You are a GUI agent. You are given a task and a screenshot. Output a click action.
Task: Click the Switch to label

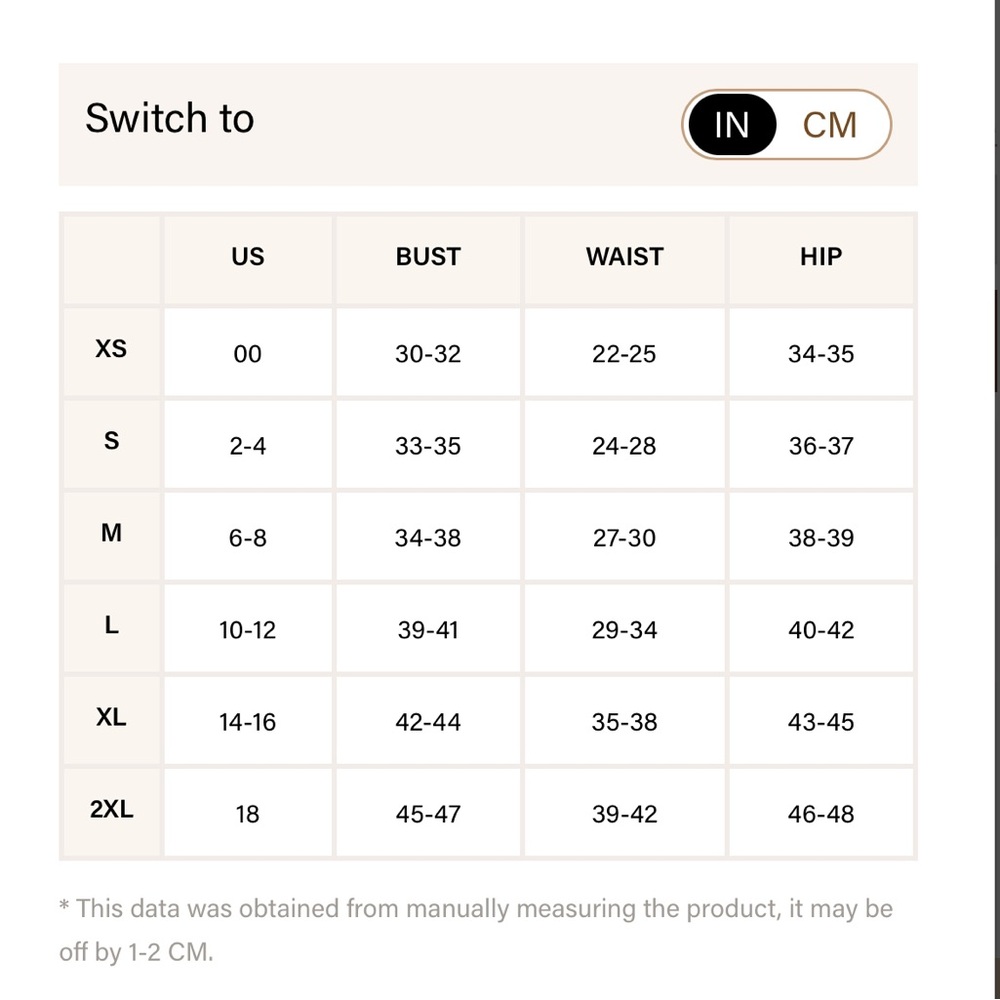point(170,119)
